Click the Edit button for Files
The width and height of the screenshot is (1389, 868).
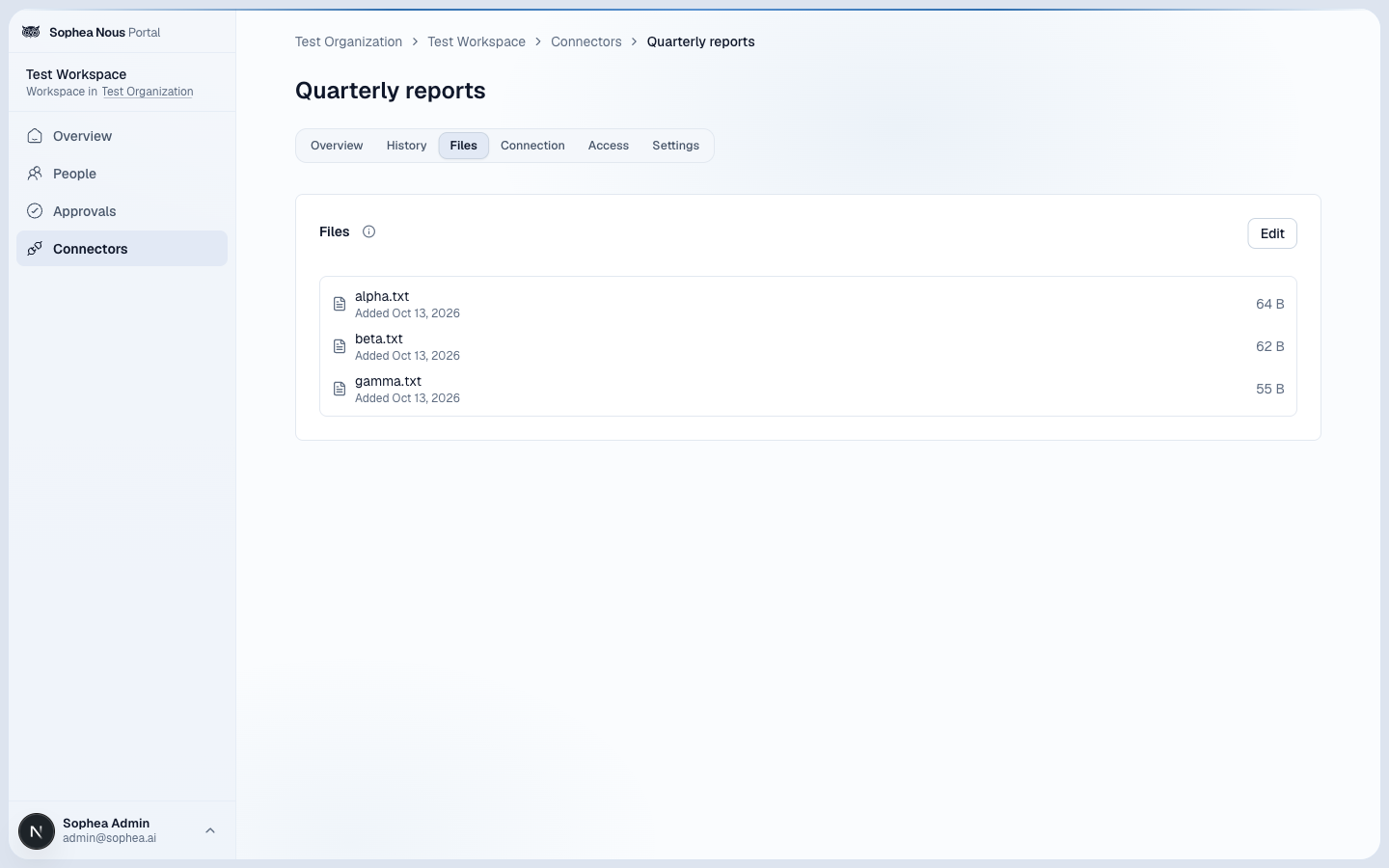1272,233
